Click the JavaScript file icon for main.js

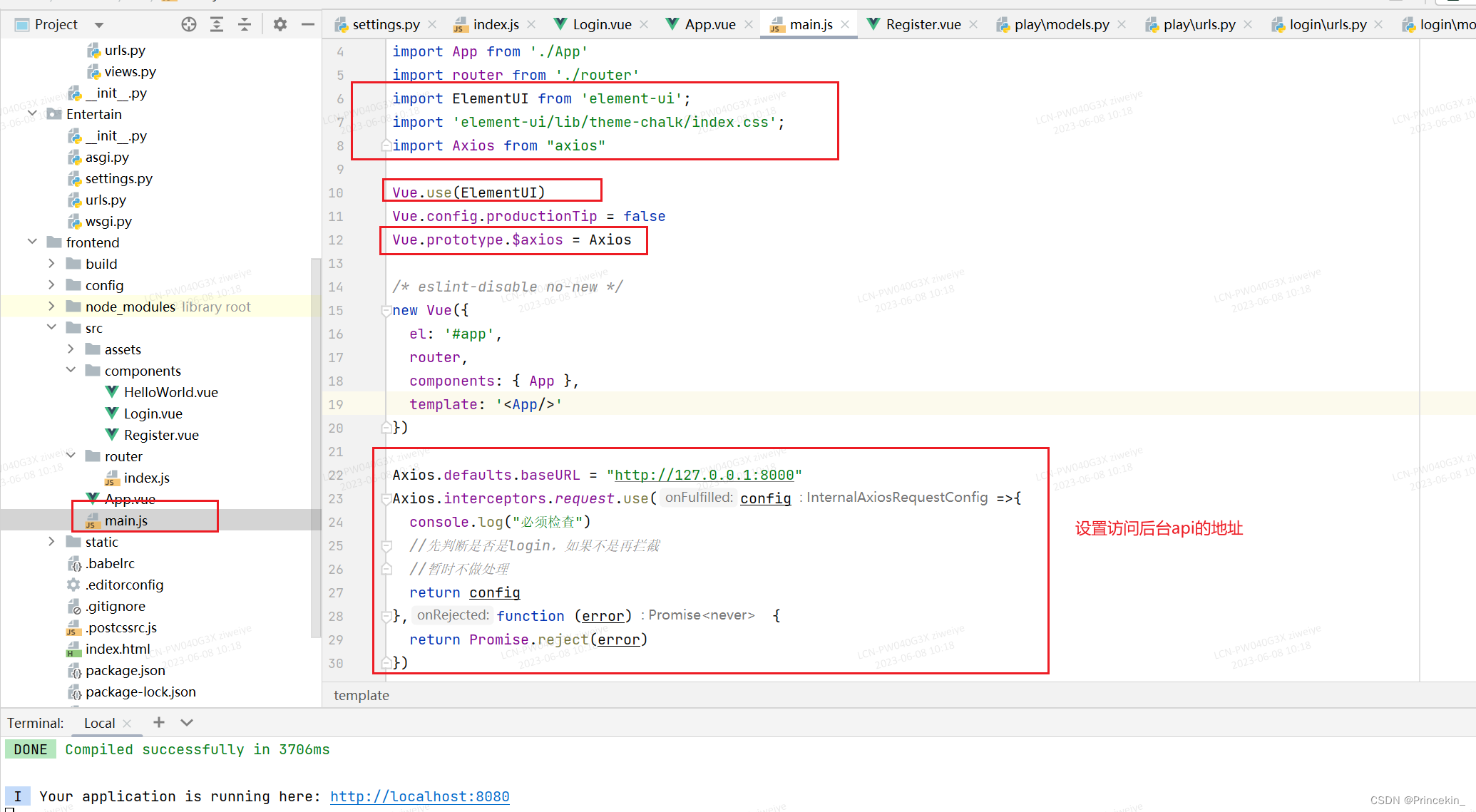(94, 520)
